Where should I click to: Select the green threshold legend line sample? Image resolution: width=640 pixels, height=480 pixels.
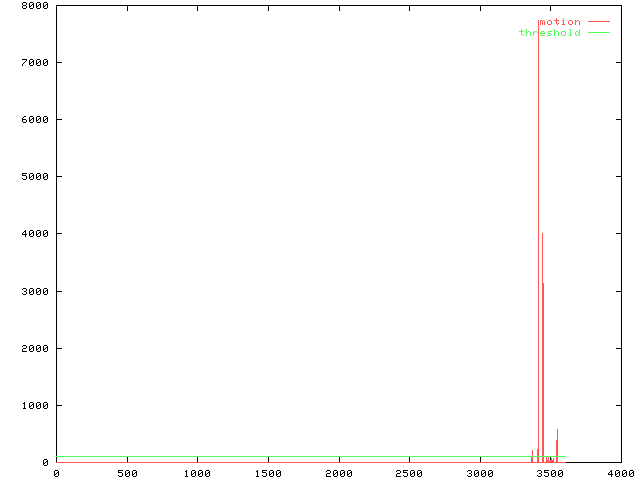point(598,33)
